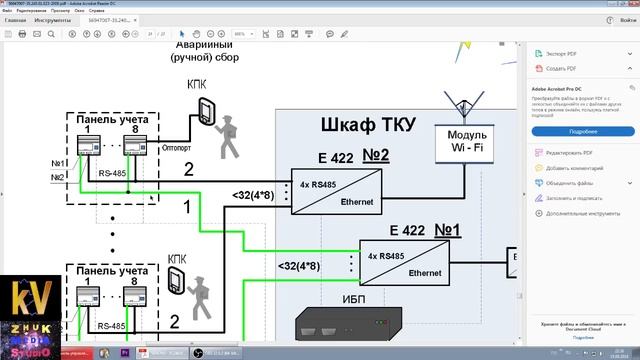Switch to the Инструменты tab
Screen dimensions: 640x360
[x=52, y=20]
